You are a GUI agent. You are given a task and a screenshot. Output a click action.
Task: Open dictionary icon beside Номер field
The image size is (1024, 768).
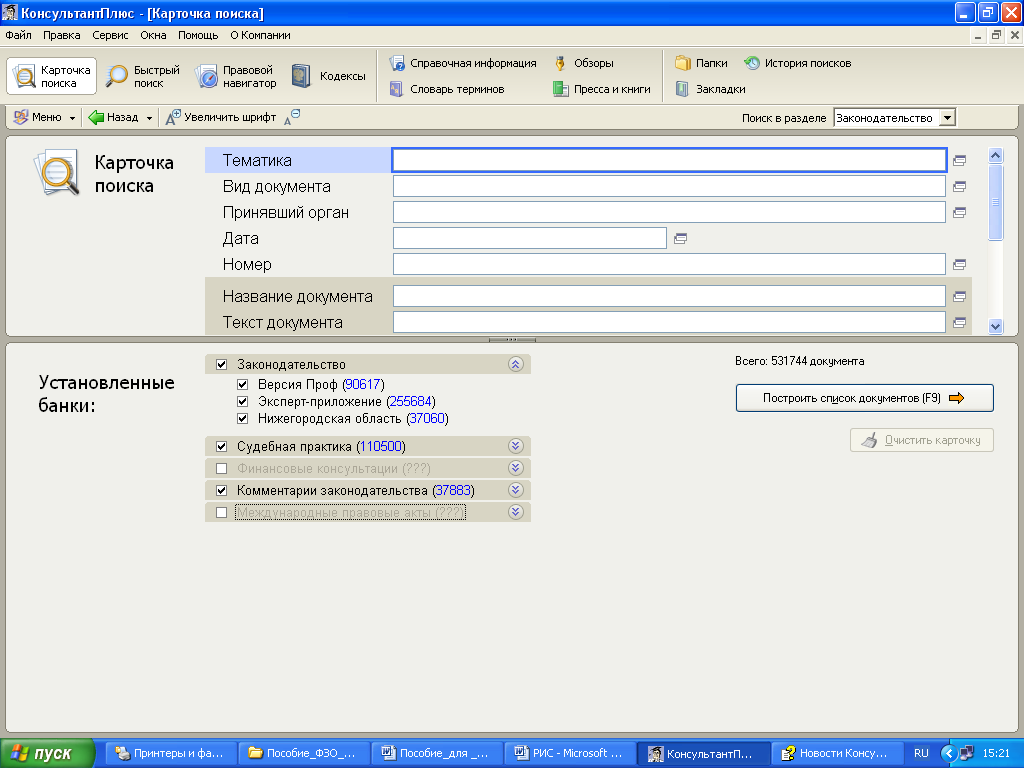tap(959, 264)
